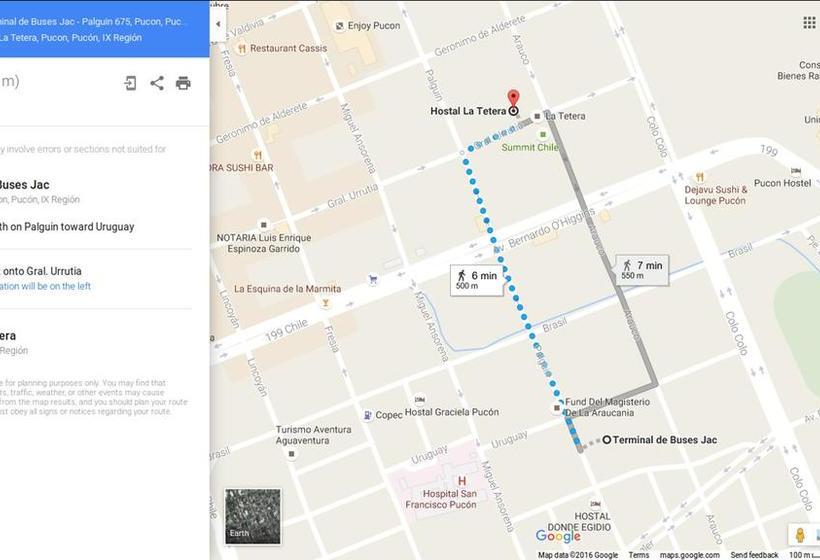
Task: Click the Terminal de Buses Jac origin marker
Action: pos(607,440)
